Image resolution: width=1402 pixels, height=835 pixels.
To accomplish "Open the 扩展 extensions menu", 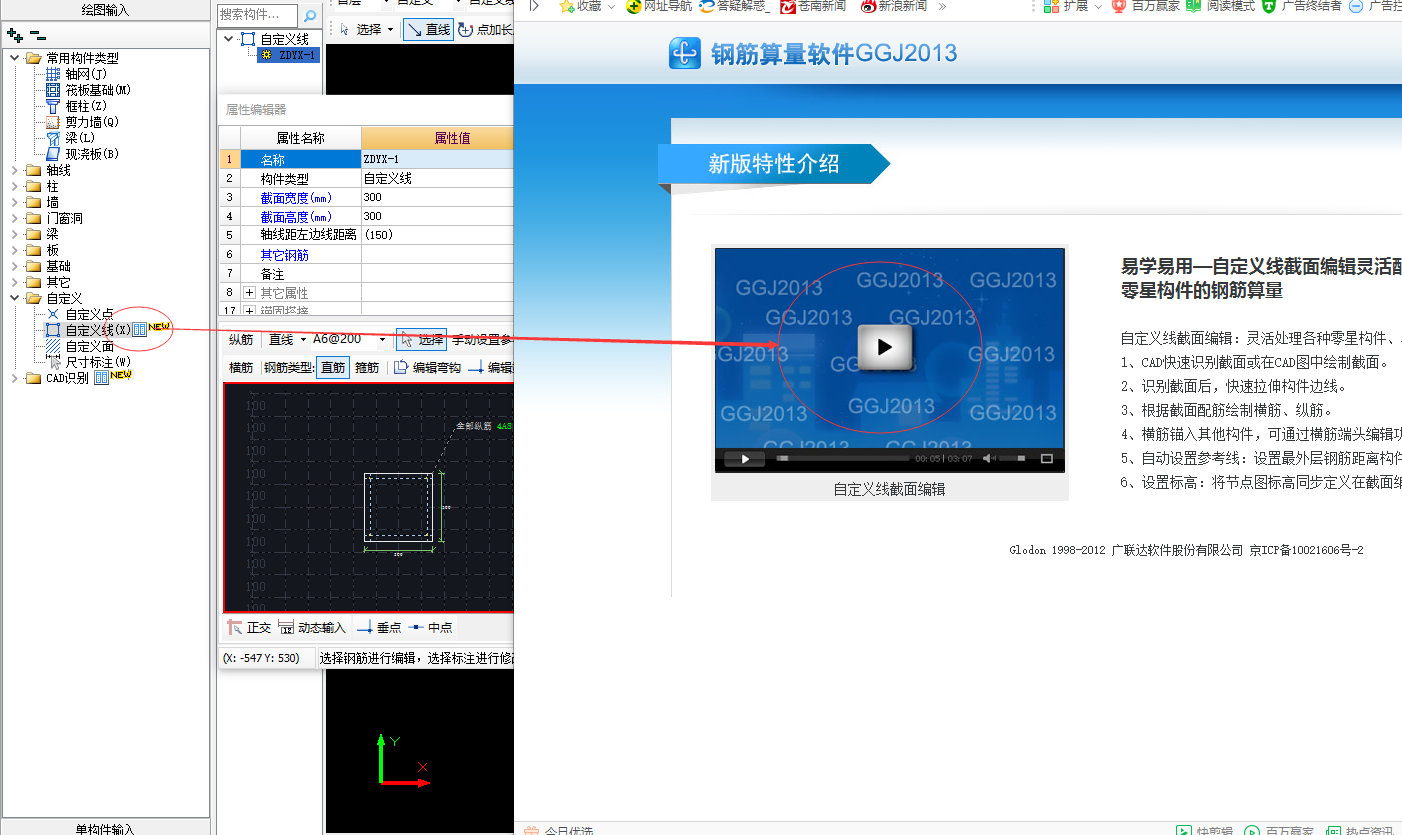I will click(x=1072, y=6).
